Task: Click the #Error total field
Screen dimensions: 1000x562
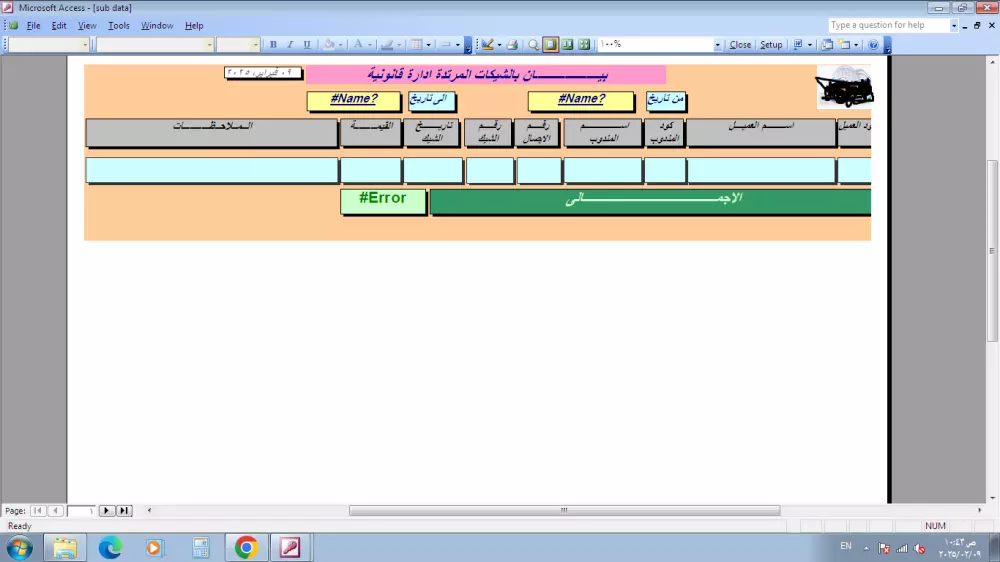Action: 383,201
